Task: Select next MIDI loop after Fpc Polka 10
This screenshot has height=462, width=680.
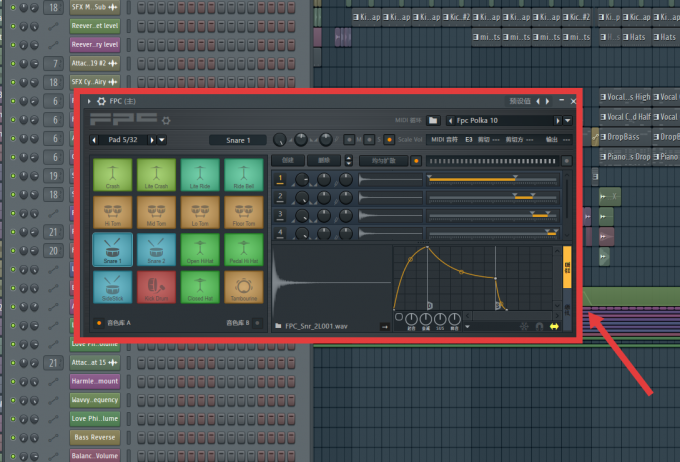Action: [x=558, y=121]
